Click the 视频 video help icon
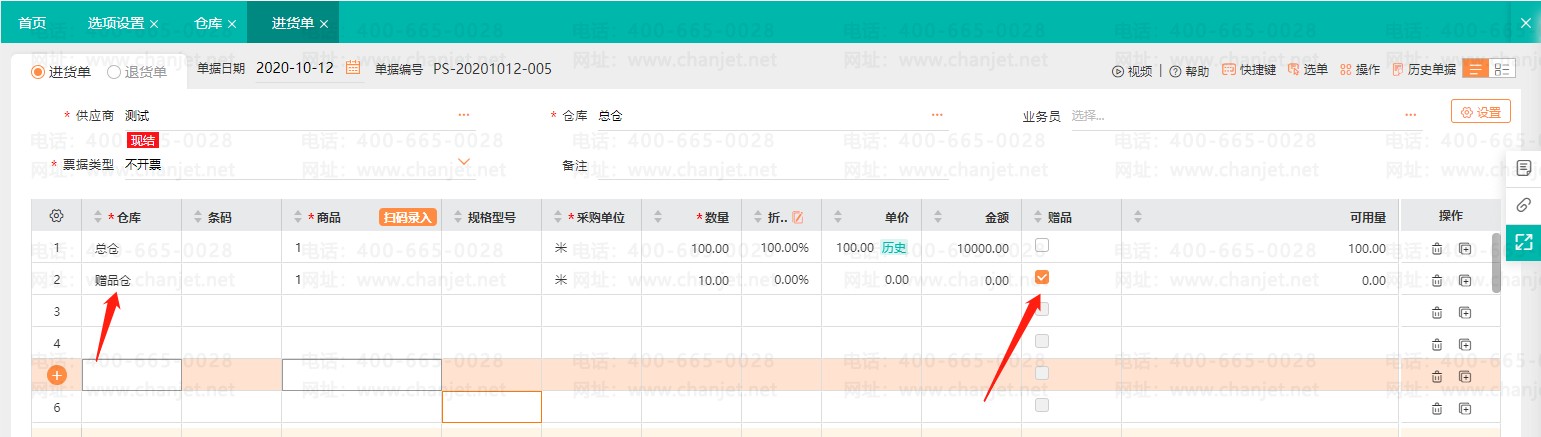This screenshot has height=437, width=1541. click(x=1132, y=71)
